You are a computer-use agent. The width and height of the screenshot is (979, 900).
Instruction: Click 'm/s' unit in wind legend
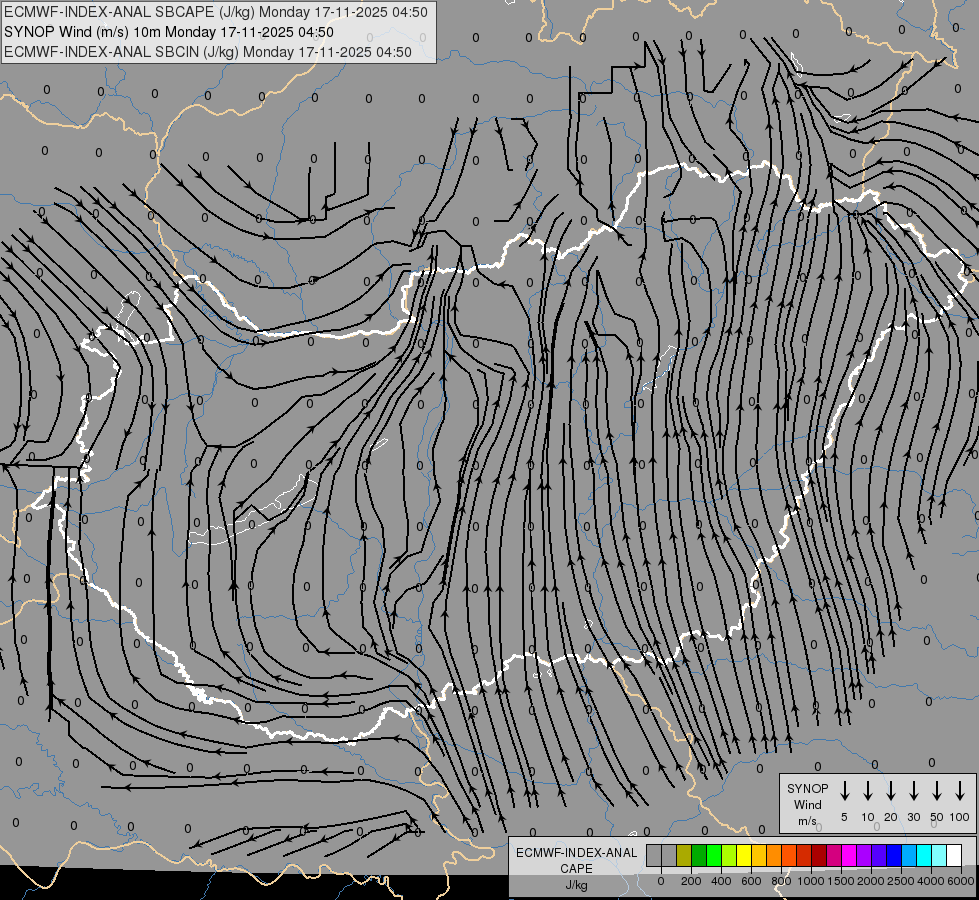tap(807, 821)
